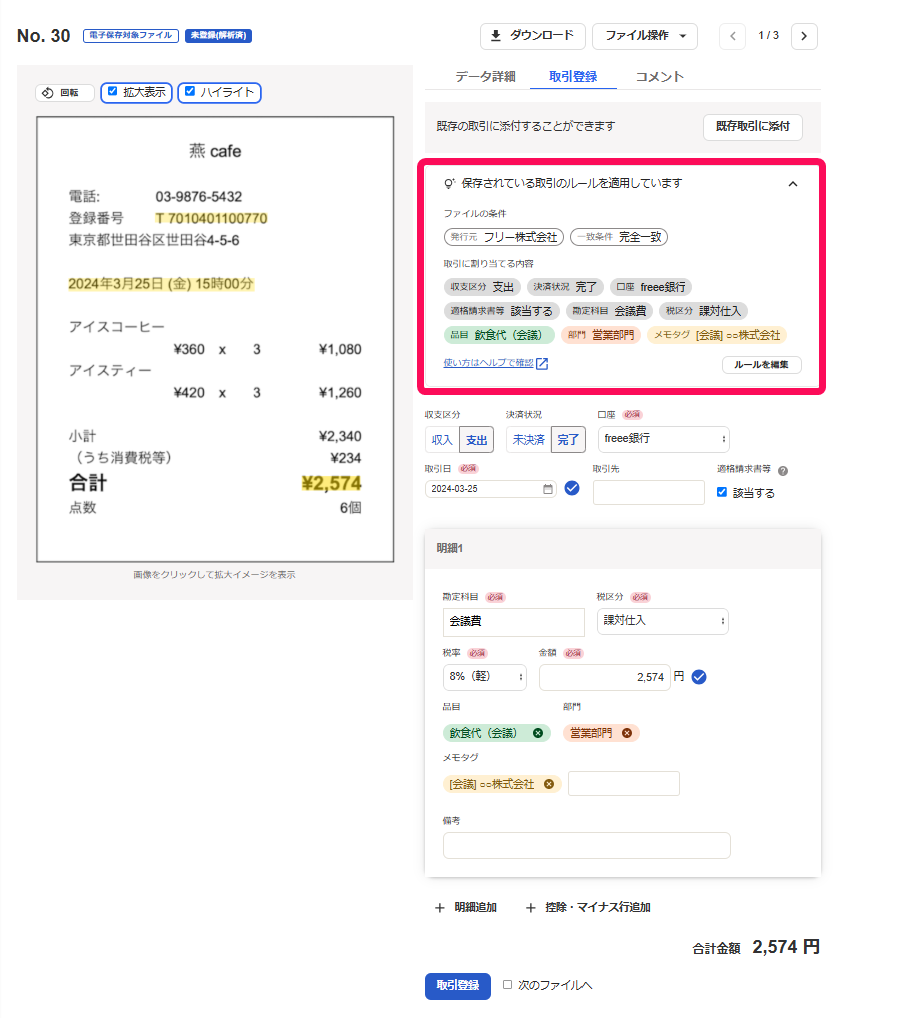Remove the 飲食代 (会議) item tag

(538, 733)
